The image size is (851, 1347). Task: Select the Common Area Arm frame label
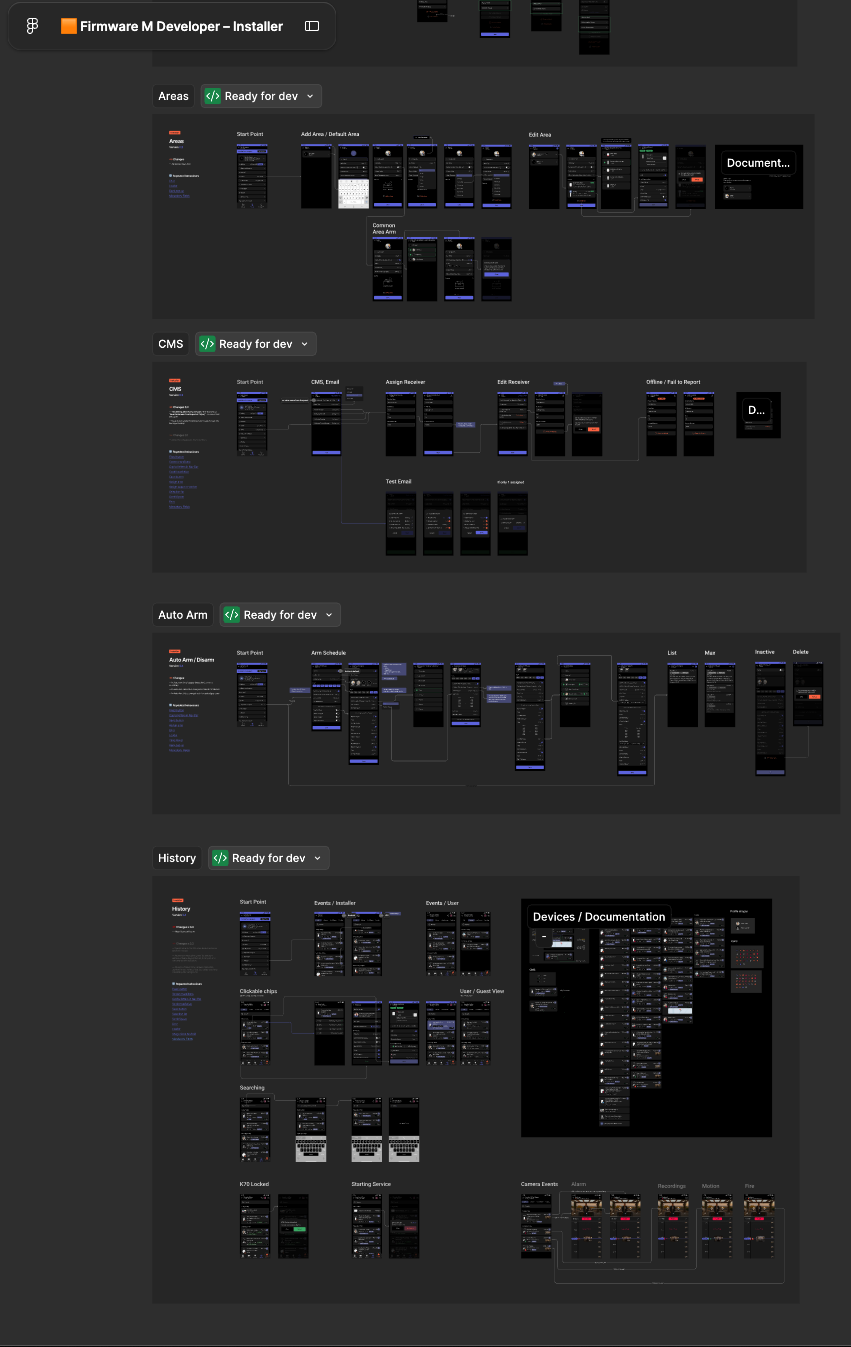pyautogui.click(x=384, y=229)
